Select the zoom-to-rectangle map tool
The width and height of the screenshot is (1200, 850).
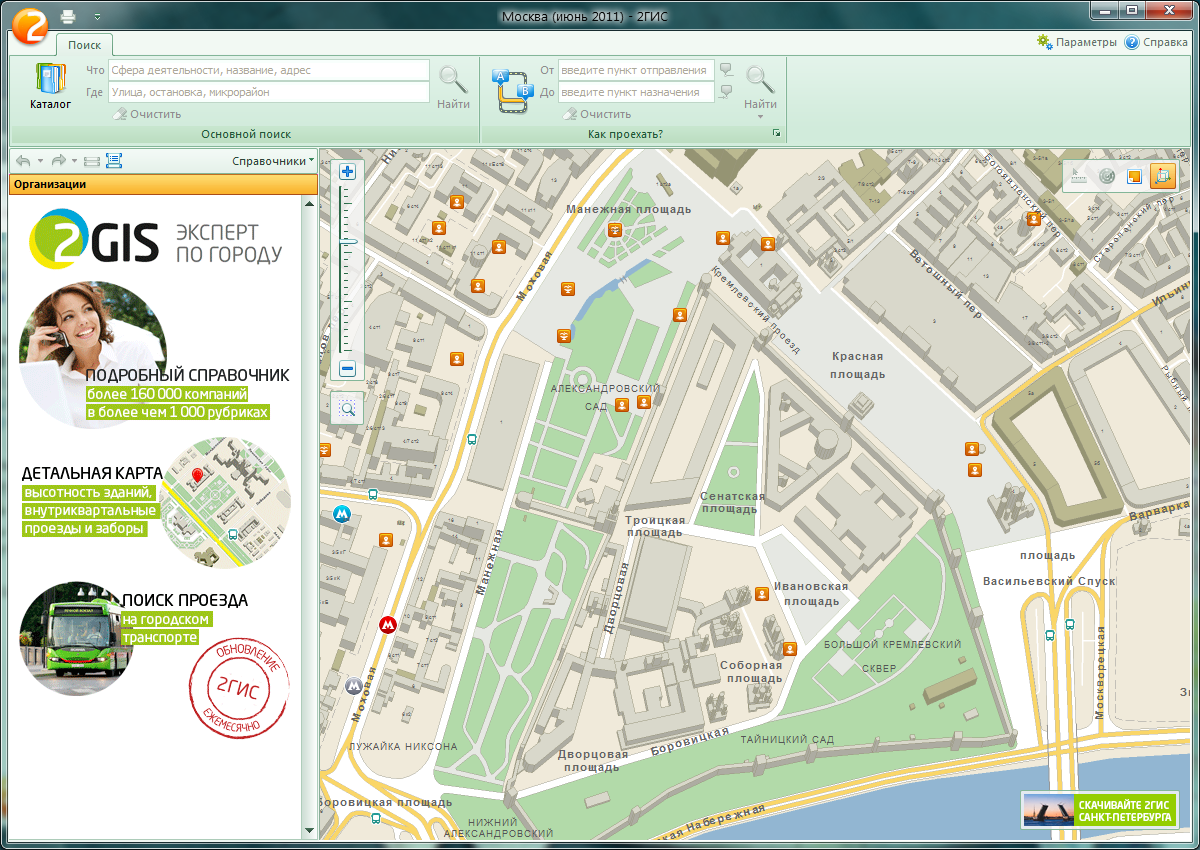click(348, 407)
